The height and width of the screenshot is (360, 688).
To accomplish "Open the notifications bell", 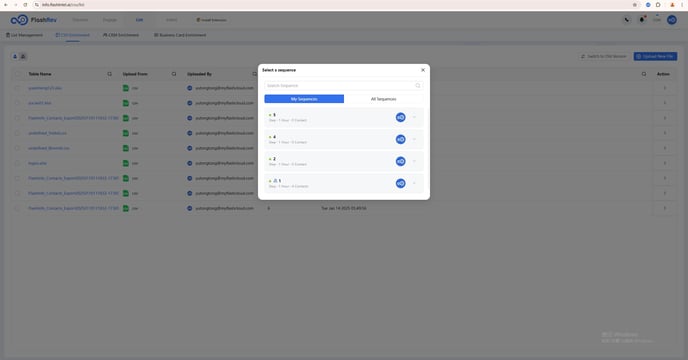I will pyautogui.click(x=641, y=20).
